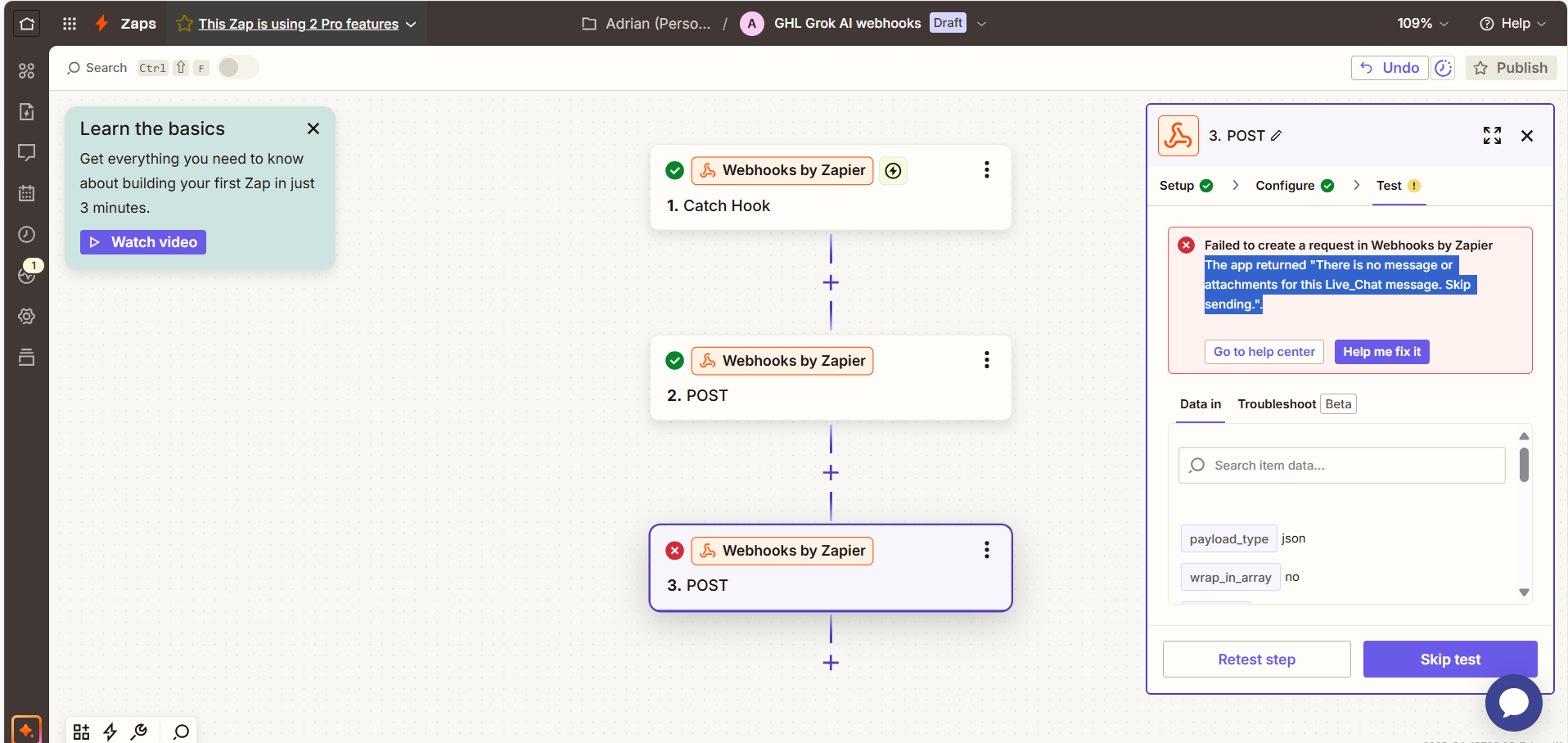Open the AI timer icon next to Undo
Screen dimensions: 1568x743
pos(1443,68)
